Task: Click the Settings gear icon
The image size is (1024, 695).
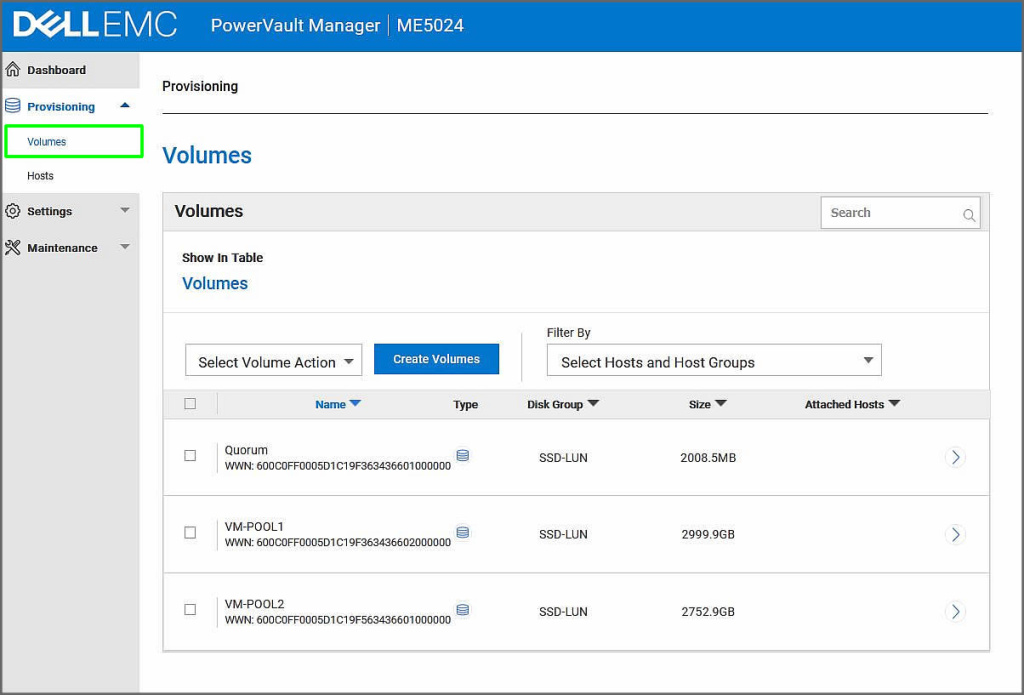Action: pos(13,211)
